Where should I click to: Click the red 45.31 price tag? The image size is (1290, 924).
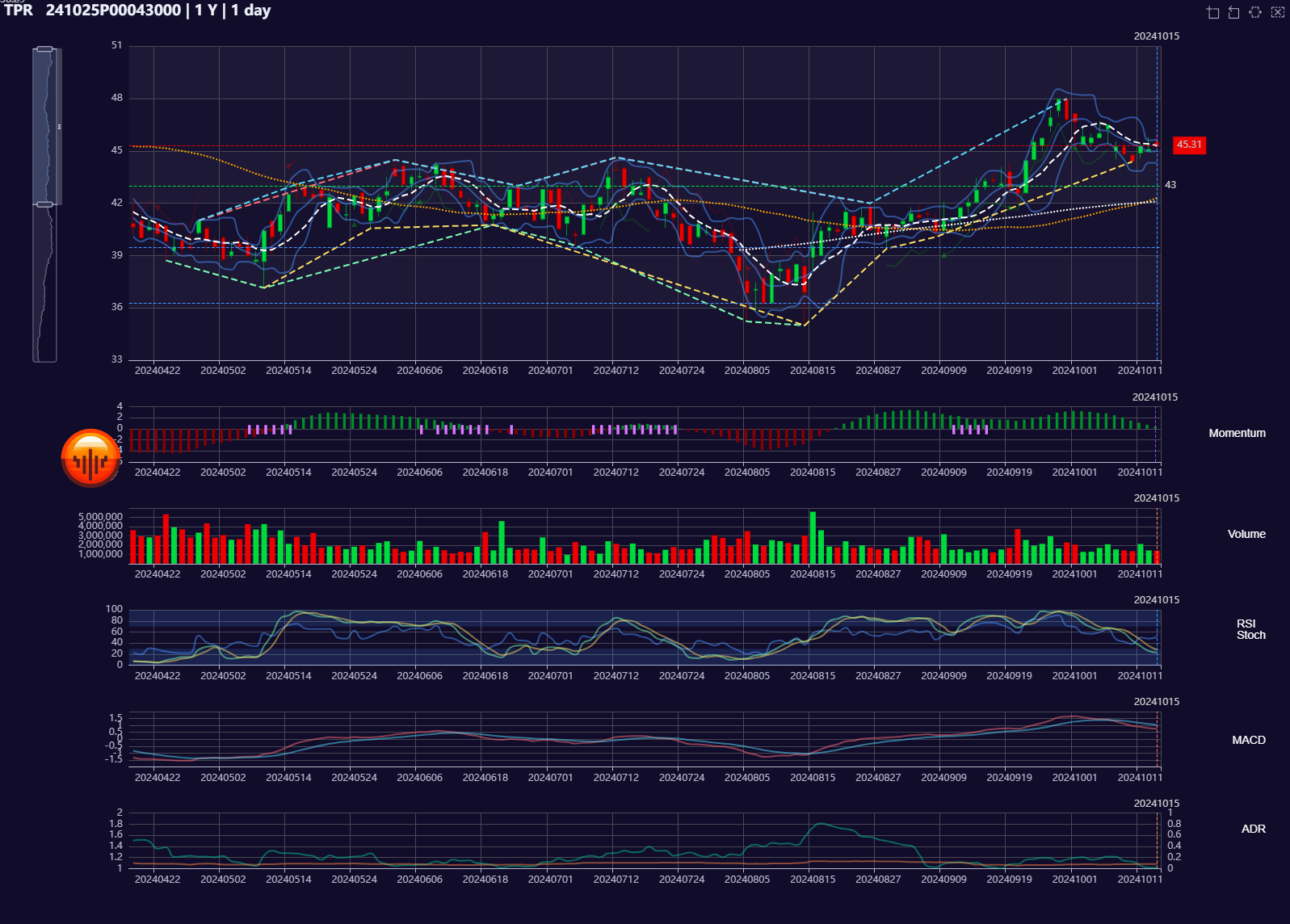tap(1188, 145)
